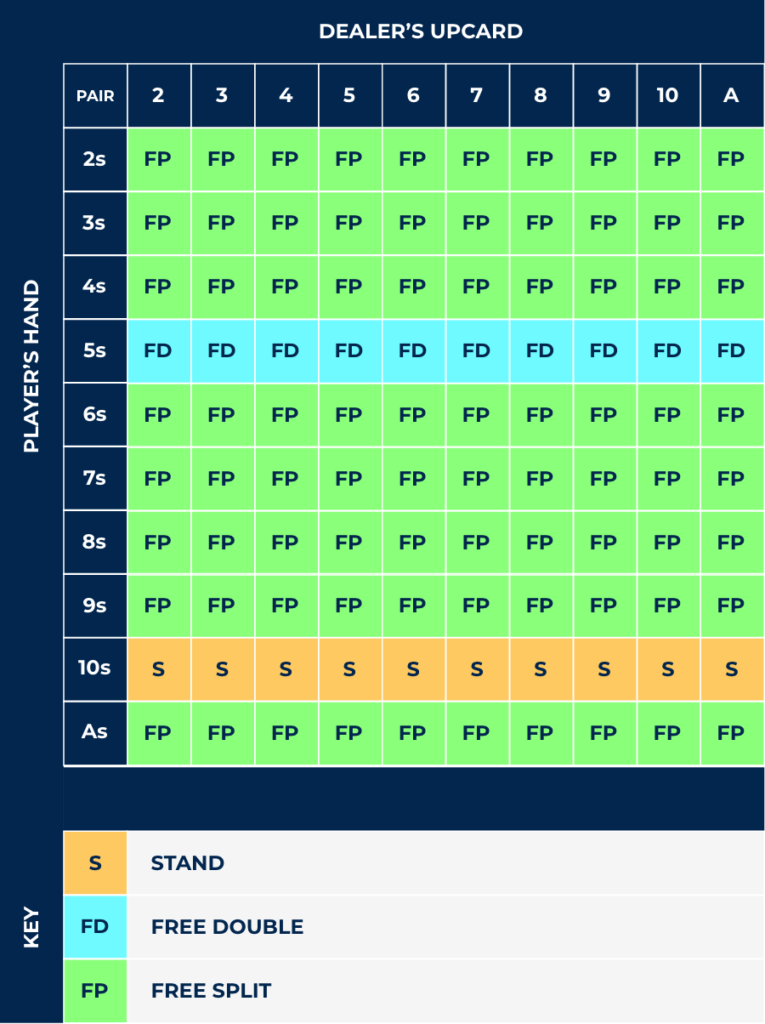Click the FREE SPLIT legend label

(x=211, y=991)
